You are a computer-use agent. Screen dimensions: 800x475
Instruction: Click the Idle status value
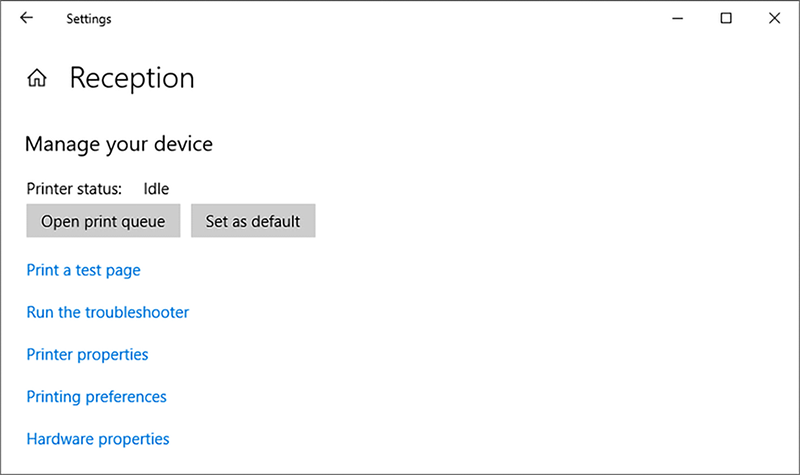[x=157, y=188]
